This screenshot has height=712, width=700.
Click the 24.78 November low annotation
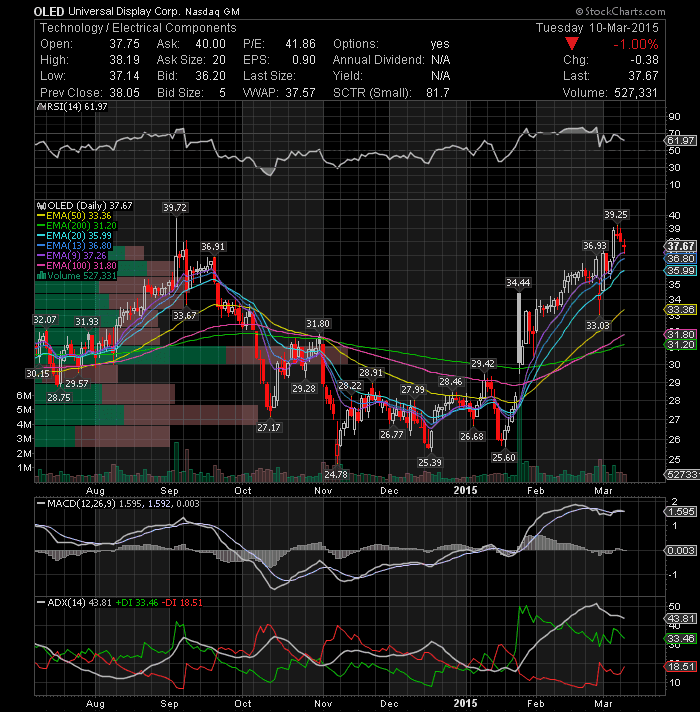tap(336, 475)
